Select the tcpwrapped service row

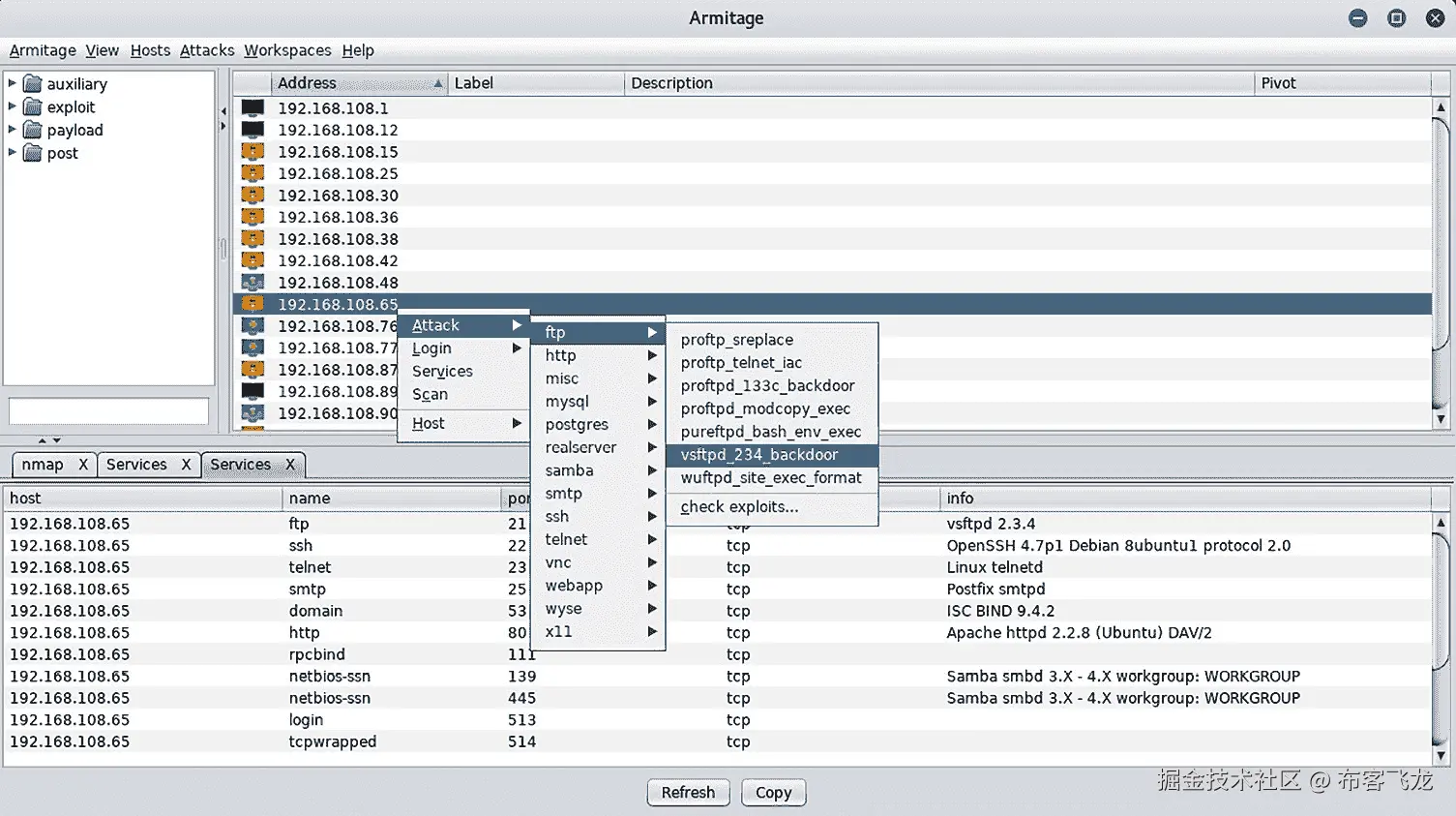point(716,741)
